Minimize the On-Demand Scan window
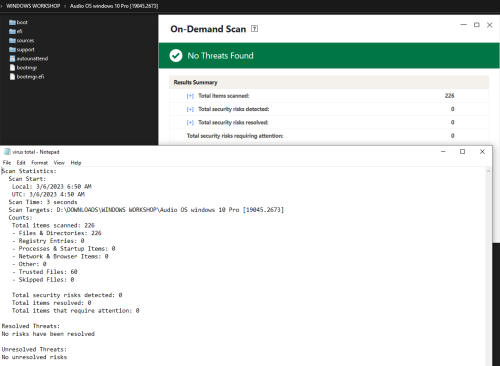Screen dimensions: 500x366 (x=463, y=25)
